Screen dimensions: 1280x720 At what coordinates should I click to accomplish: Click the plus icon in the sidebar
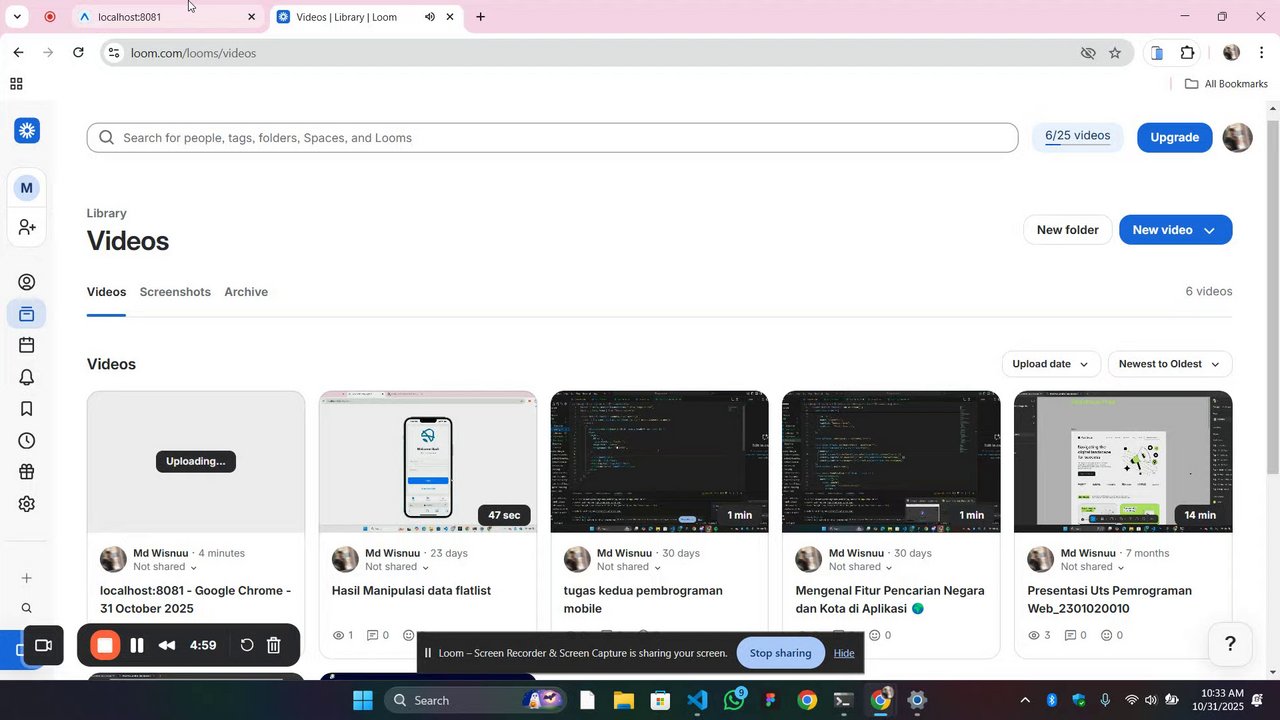(27, 578)
